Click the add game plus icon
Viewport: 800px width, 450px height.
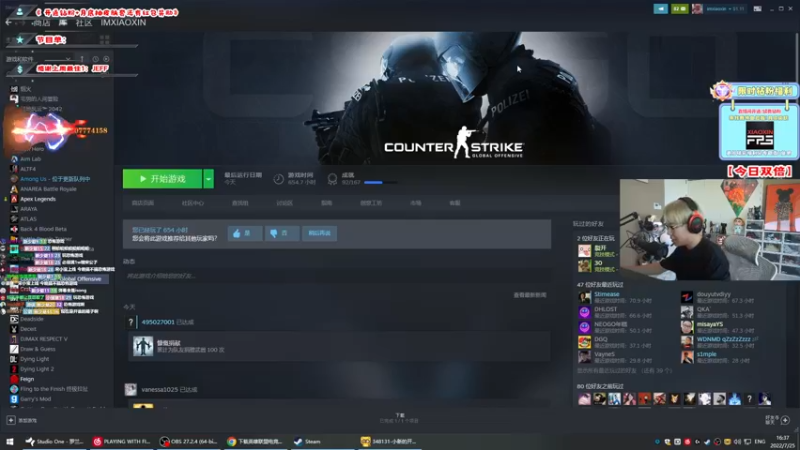[11, 420]
